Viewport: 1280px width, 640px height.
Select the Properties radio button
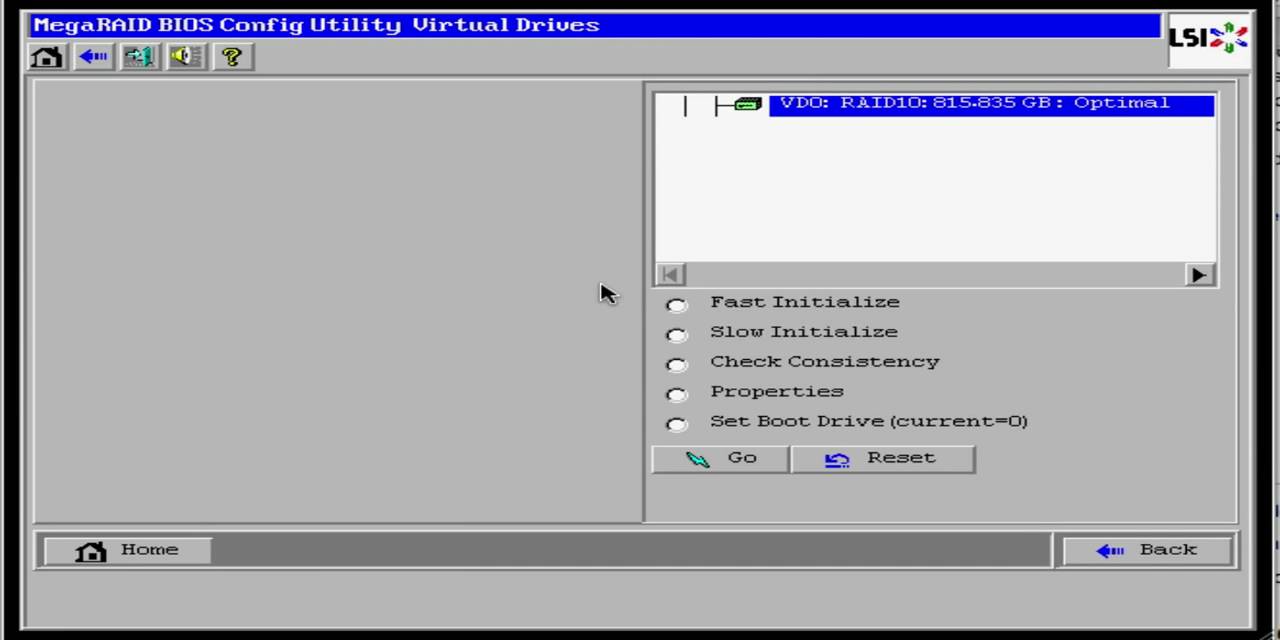pos(677,395)
